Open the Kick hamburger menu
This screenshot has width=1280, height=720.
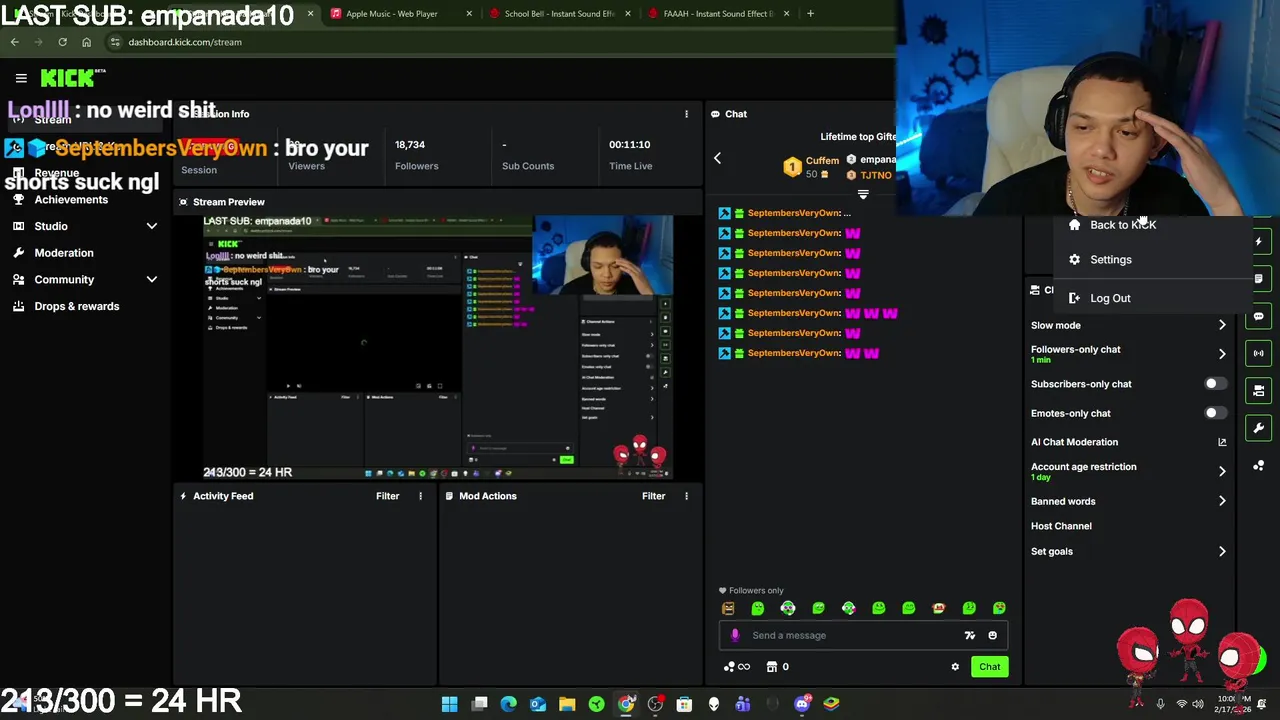(21, 78)
